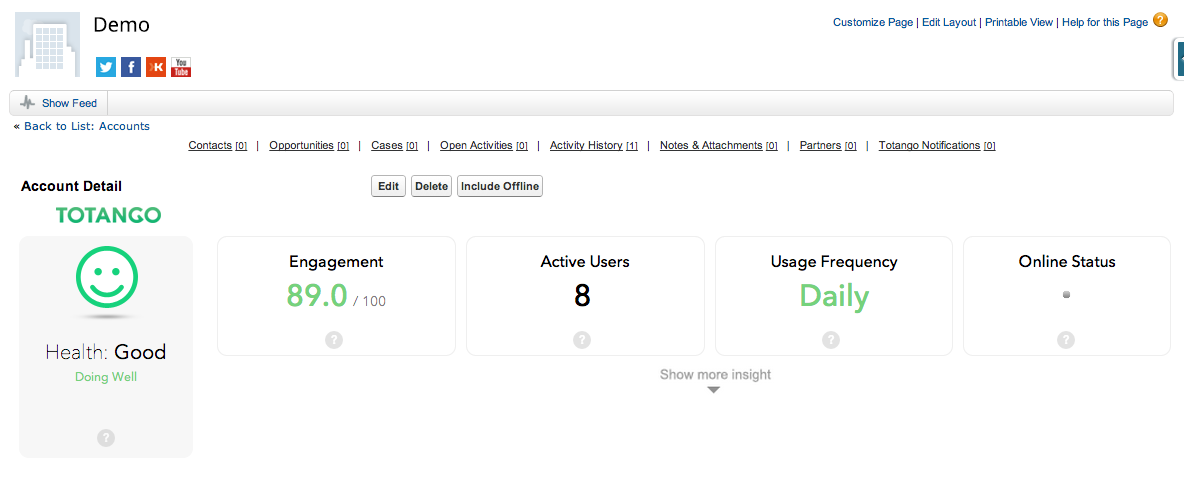The image size is (1184, 486).
Task: Click the Online Status card title
Action: 1067,262
